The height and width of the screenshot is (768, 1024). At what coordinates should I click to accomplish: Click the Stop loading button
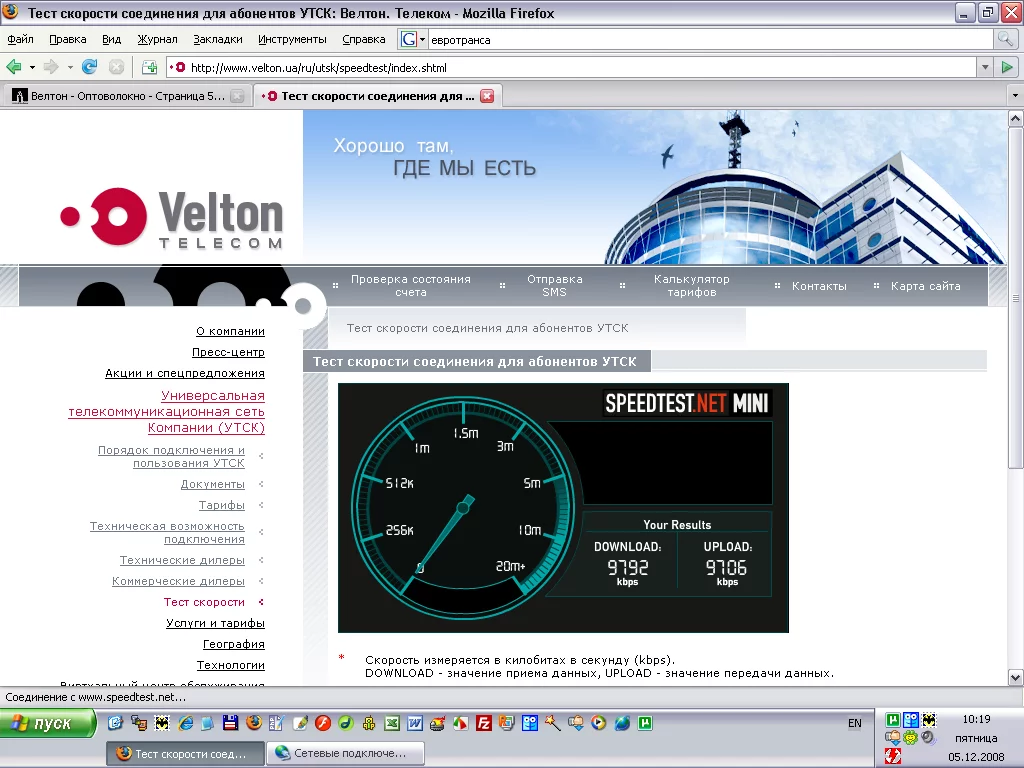[x=116, y=67]
